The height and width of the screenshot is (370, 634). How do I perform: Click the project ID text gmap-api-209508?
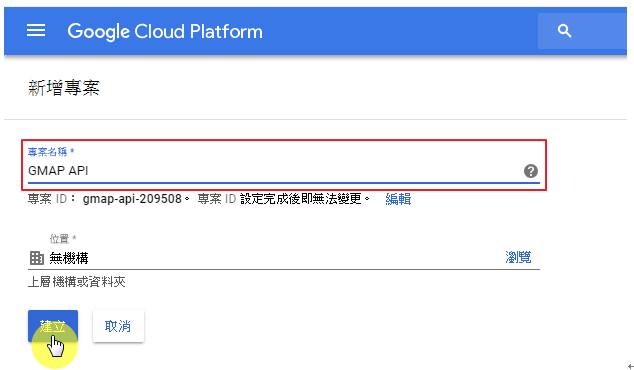(132, 199)
